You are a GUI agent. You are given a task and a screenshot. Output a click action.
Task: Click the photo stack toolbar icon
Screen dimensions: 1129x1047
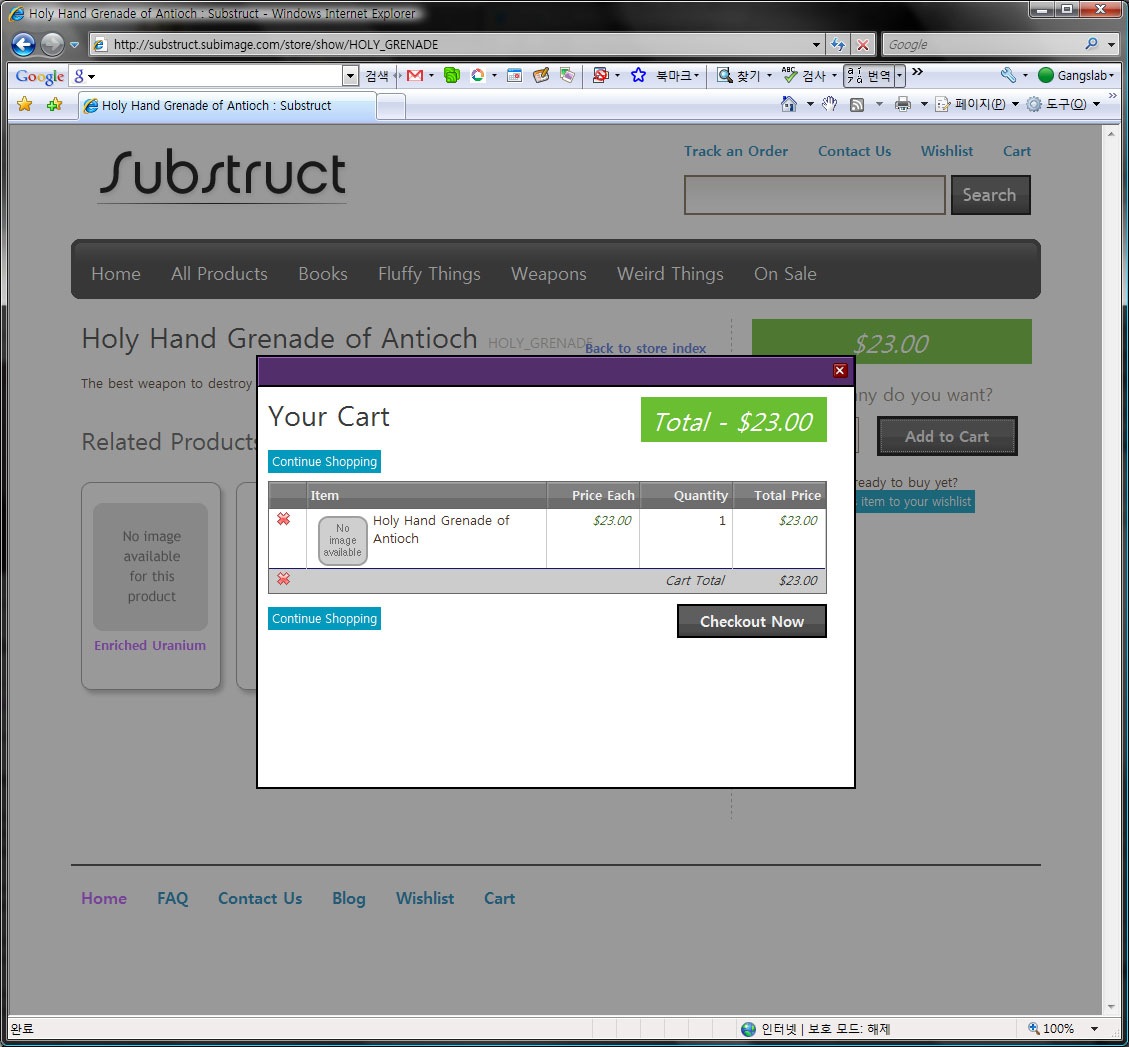[567, 76]
